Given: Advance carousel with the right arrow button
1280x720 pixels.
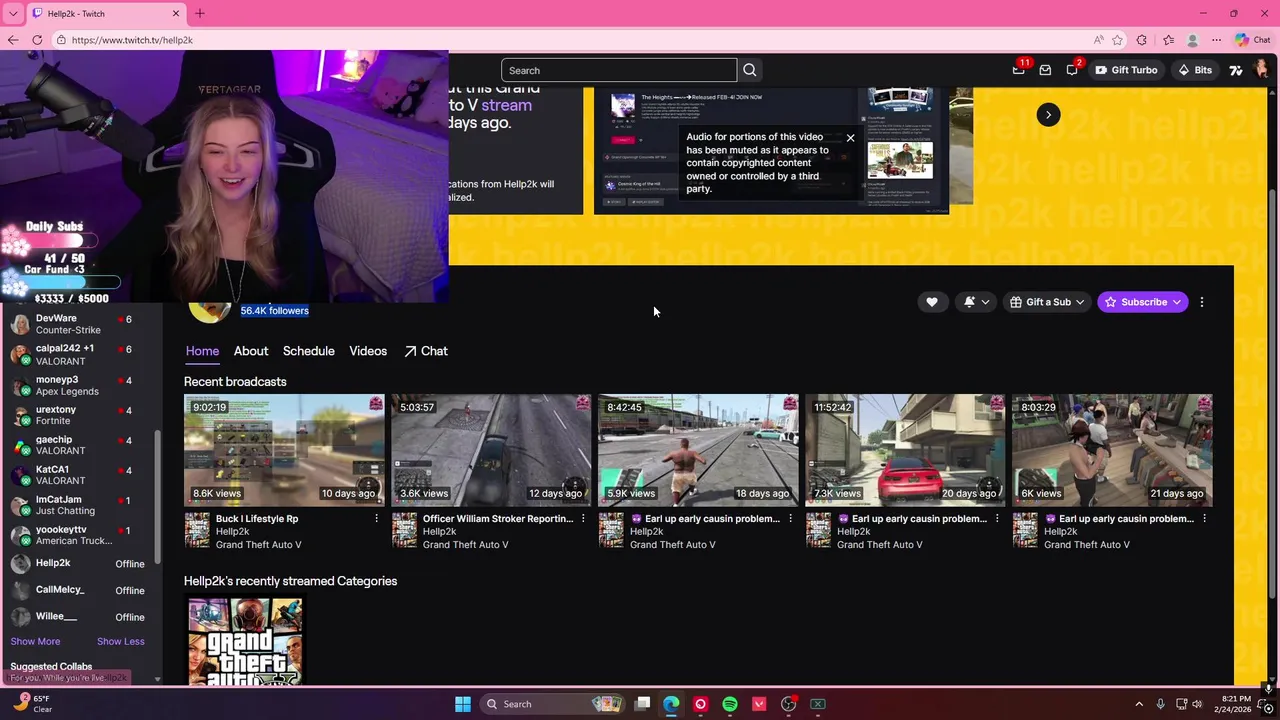Looking at the screenshot, I should 1048,115.
